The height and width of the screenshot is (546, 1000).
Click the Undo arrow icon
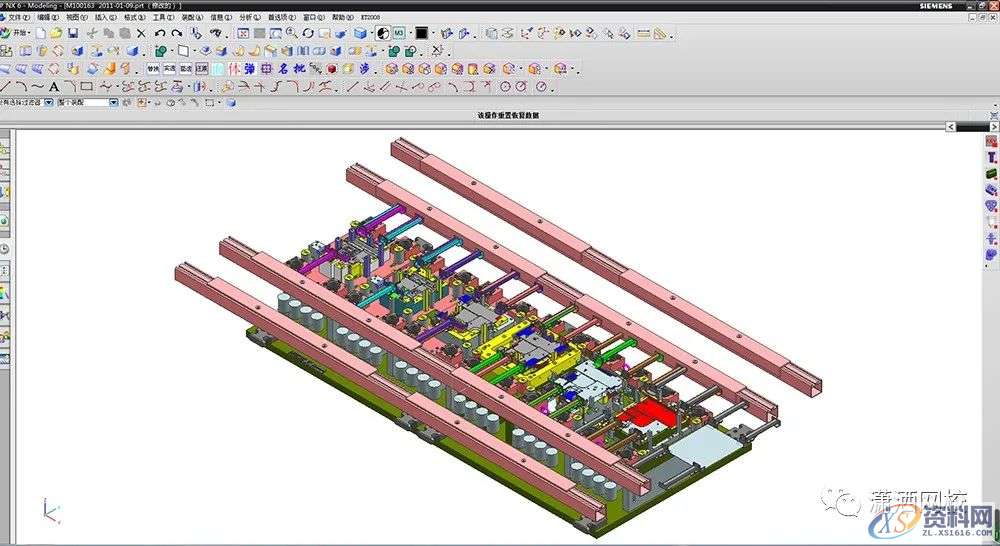pyautogui.click(x=160, y=33)
